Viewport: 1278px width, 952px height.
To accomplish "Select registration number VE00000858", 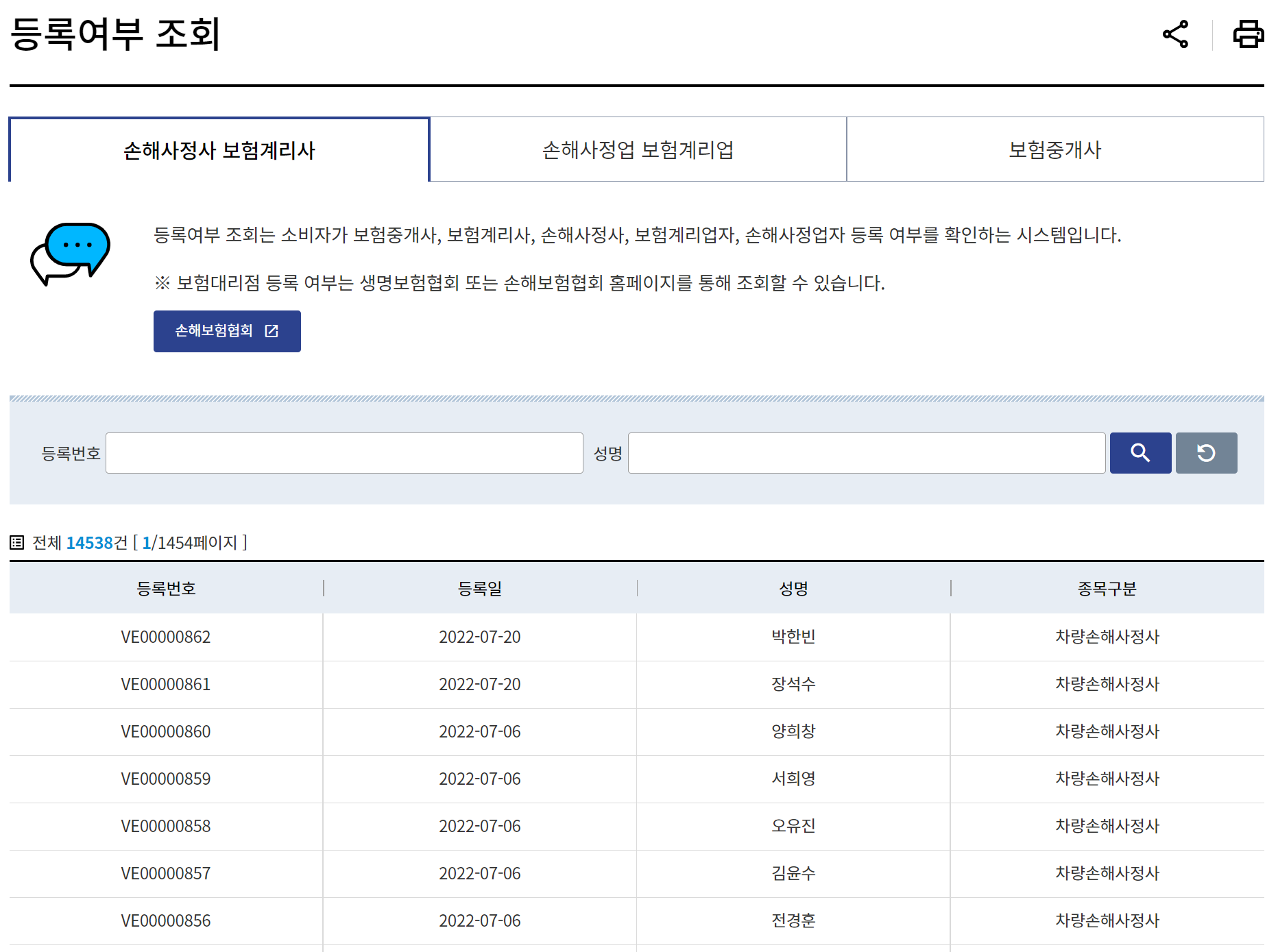I will click(x=166, y=826).
